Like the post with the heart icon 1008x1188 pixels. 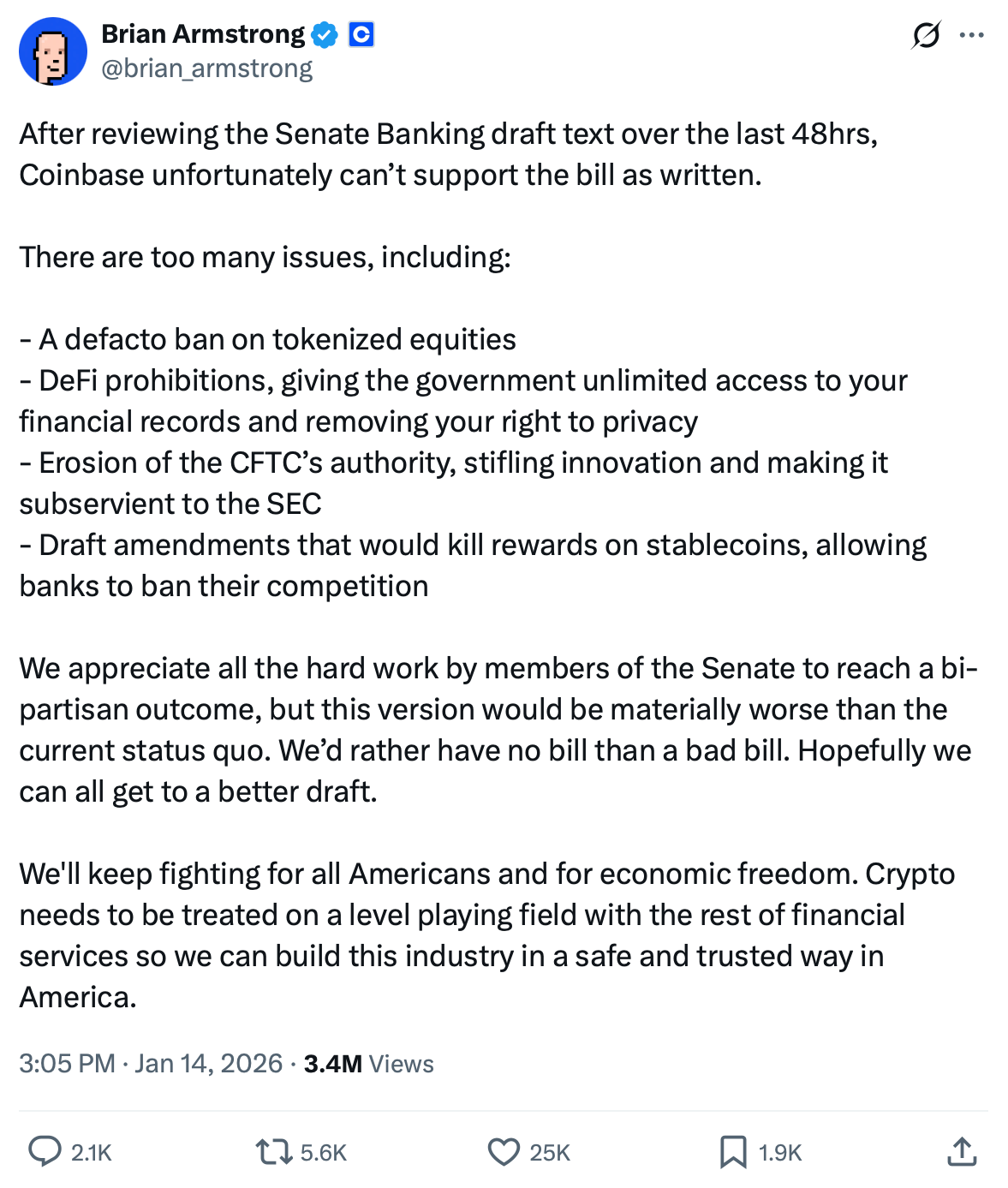point(504,1152)
